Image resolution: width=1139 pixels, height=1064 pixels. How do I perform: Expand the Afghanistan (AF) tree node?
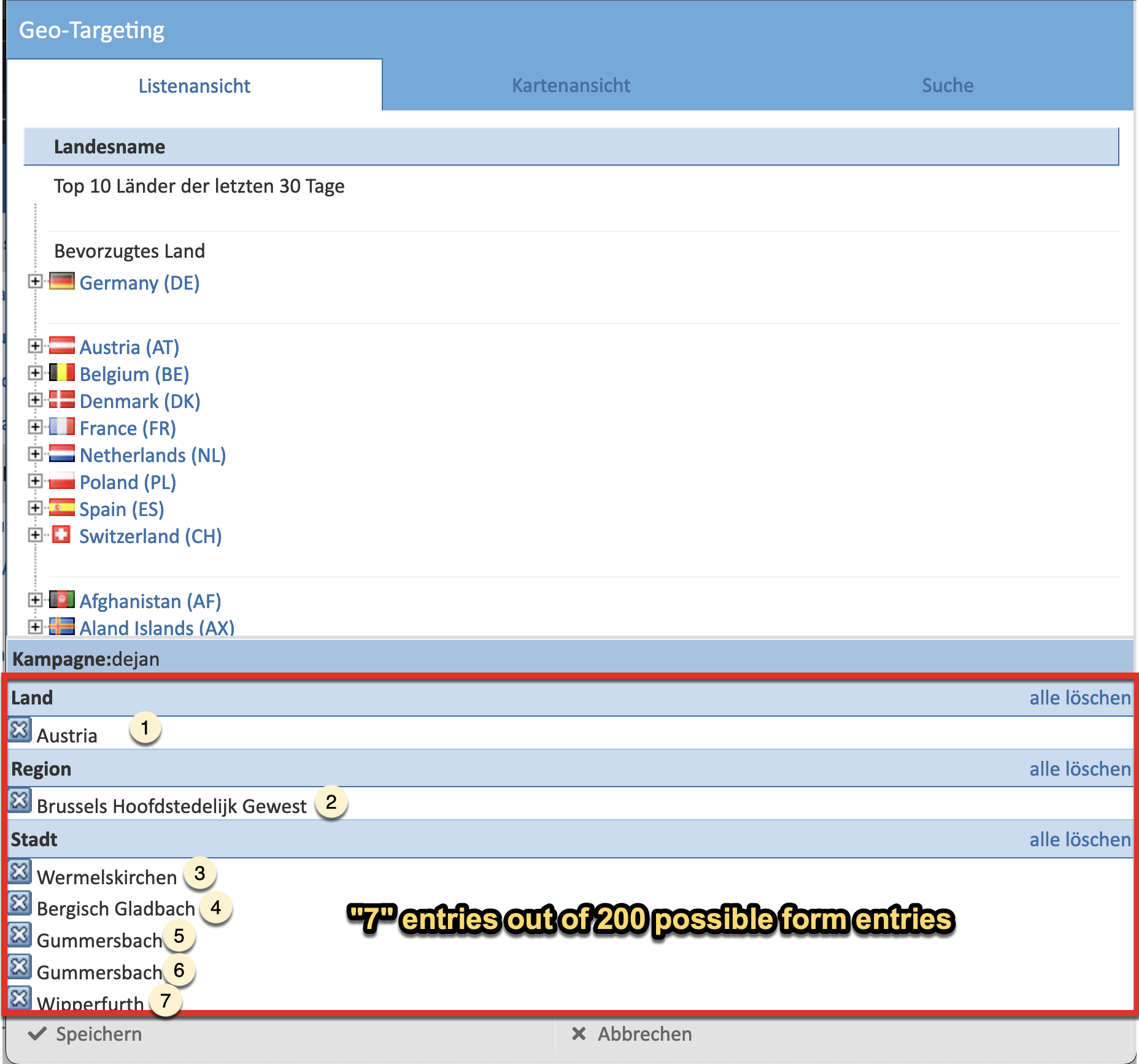tap(35, 600)
